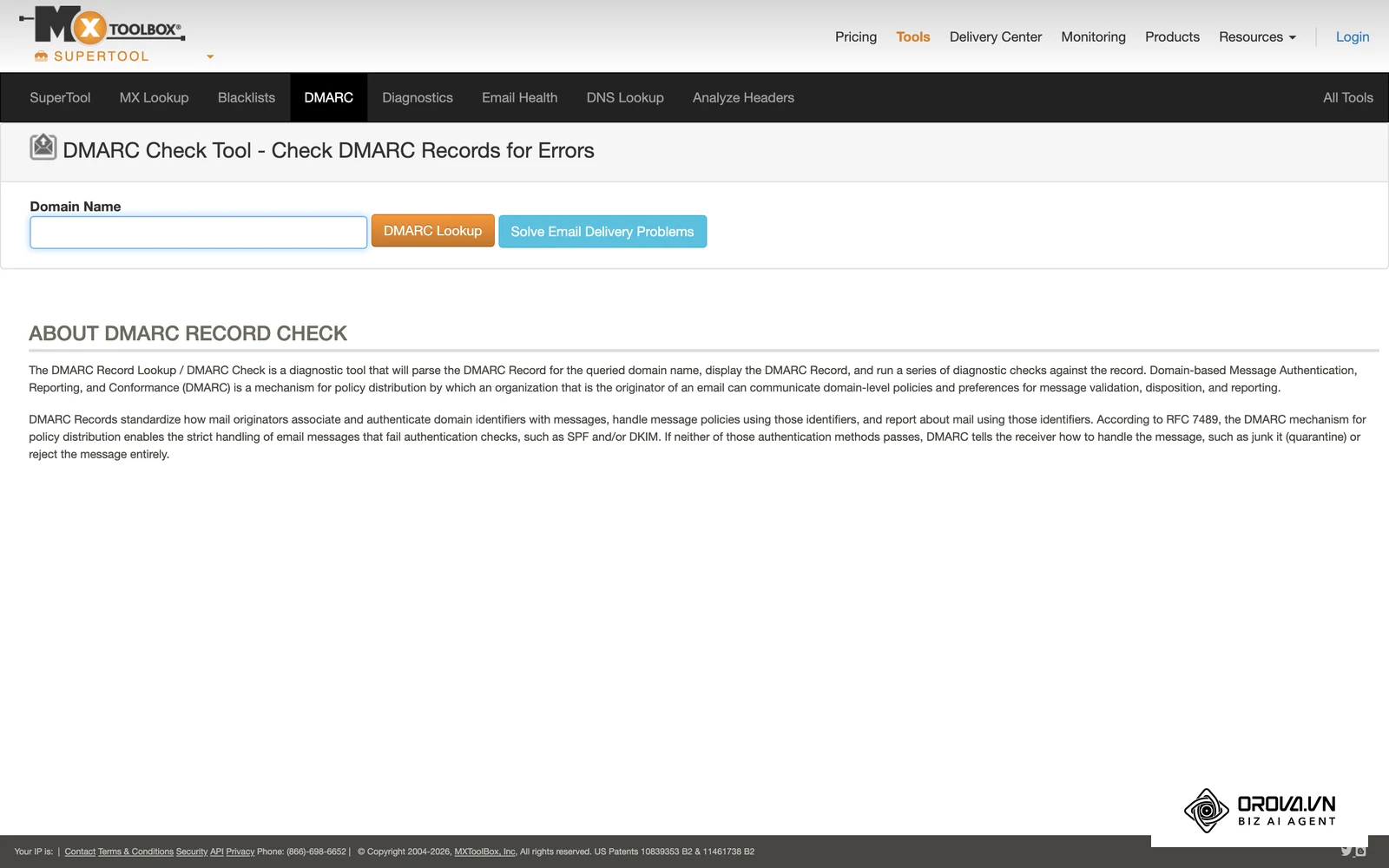Screen dimensions: 1389x868
Task: Open the Diagnostics tab
Action: tap(418, 97)
